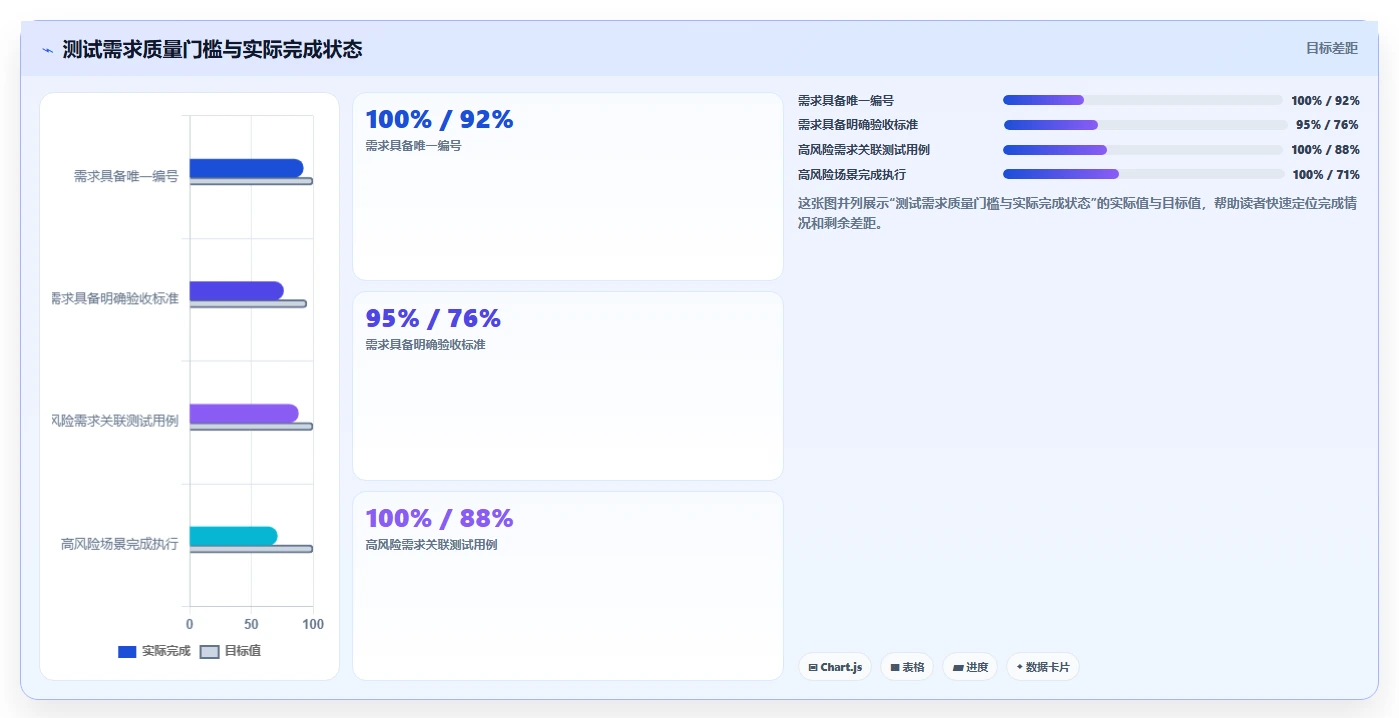The height and width of the screenshot is (718, 1399).
Task: Click progress list label 高风险场景完成执行
Action: [x=852, y=174]
